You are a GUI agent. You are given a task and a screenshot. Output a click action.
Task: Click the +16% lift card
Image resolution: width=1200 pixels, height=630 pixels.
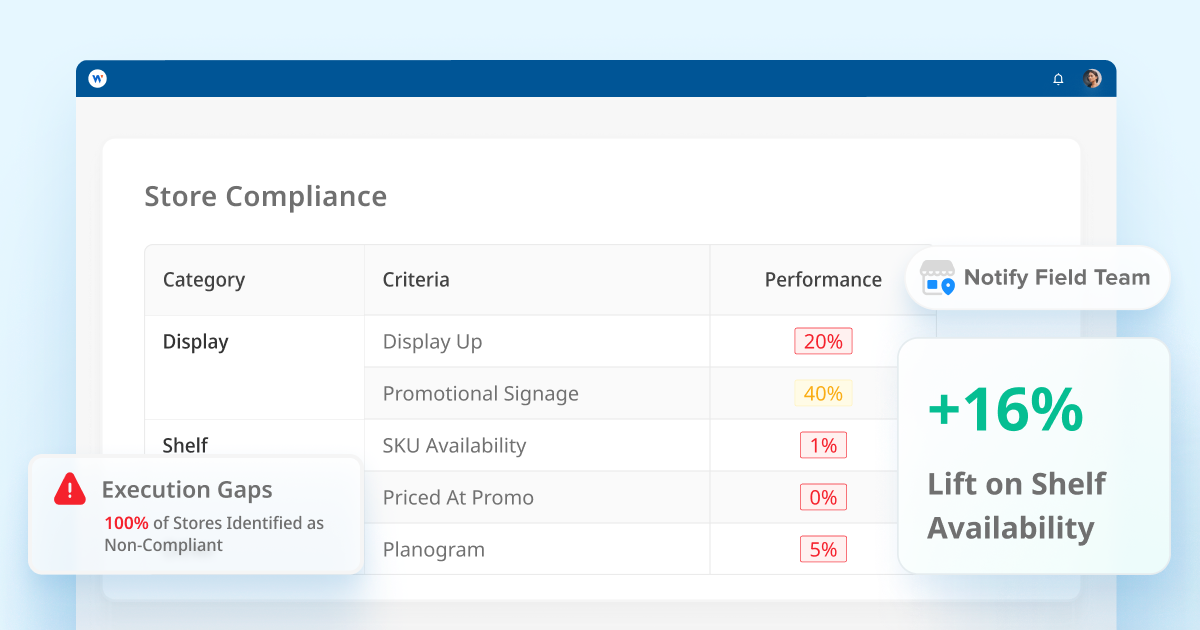tap(1034, 455)
